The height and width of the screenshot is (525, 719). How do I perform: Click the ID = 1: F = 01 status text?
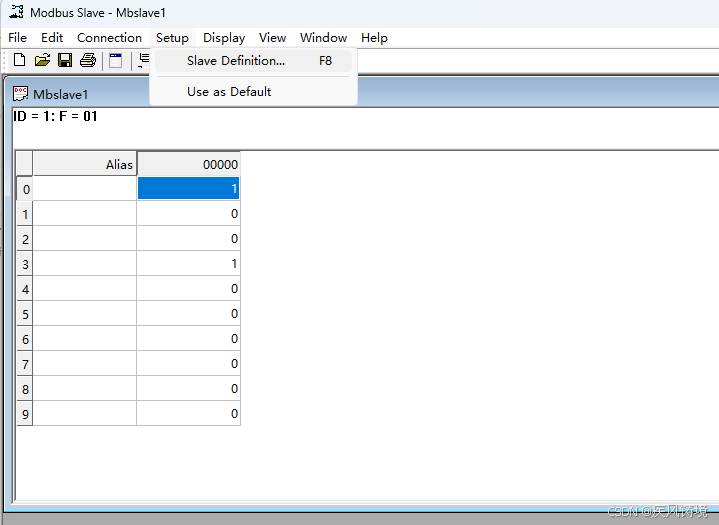(x=55, y=116)
